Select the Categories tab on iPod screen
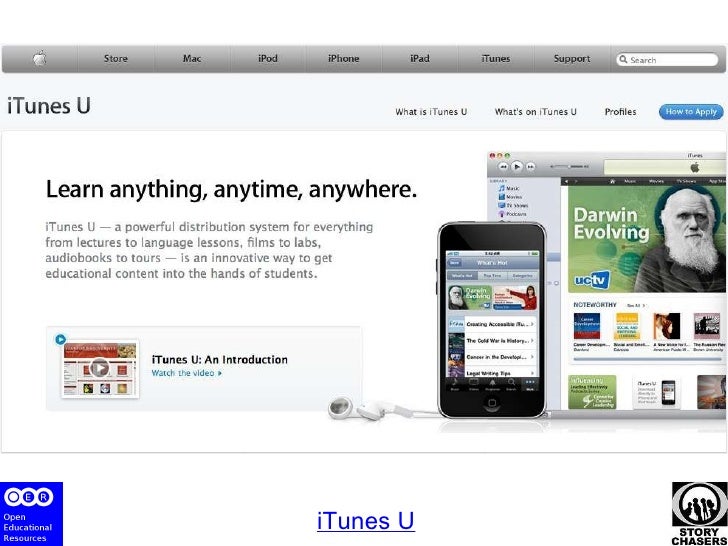The height and width of the screenshot is (546, 728). click(x=522, y=276)
